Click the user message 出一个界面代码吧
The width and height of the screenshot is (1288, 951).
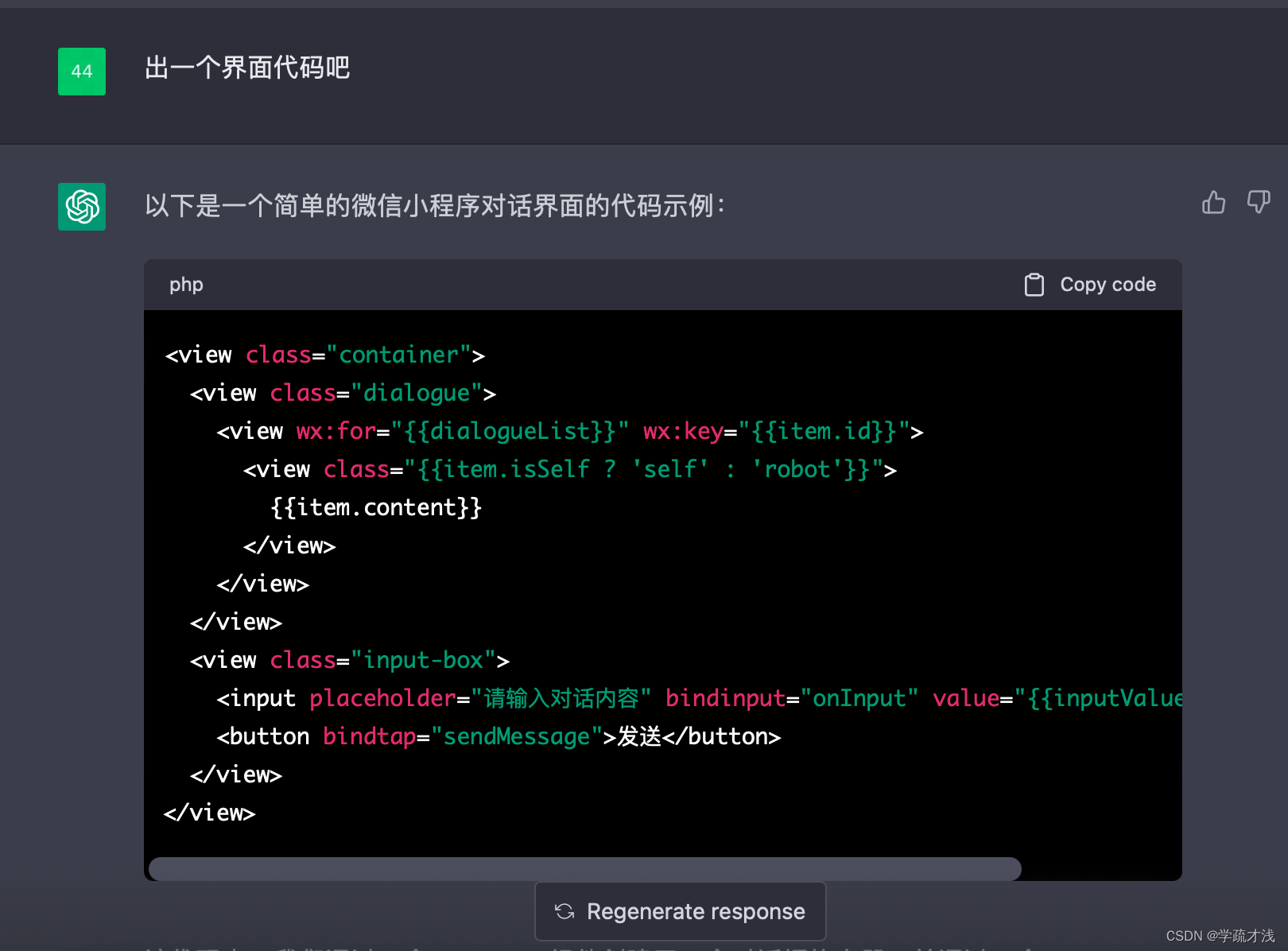247,68
